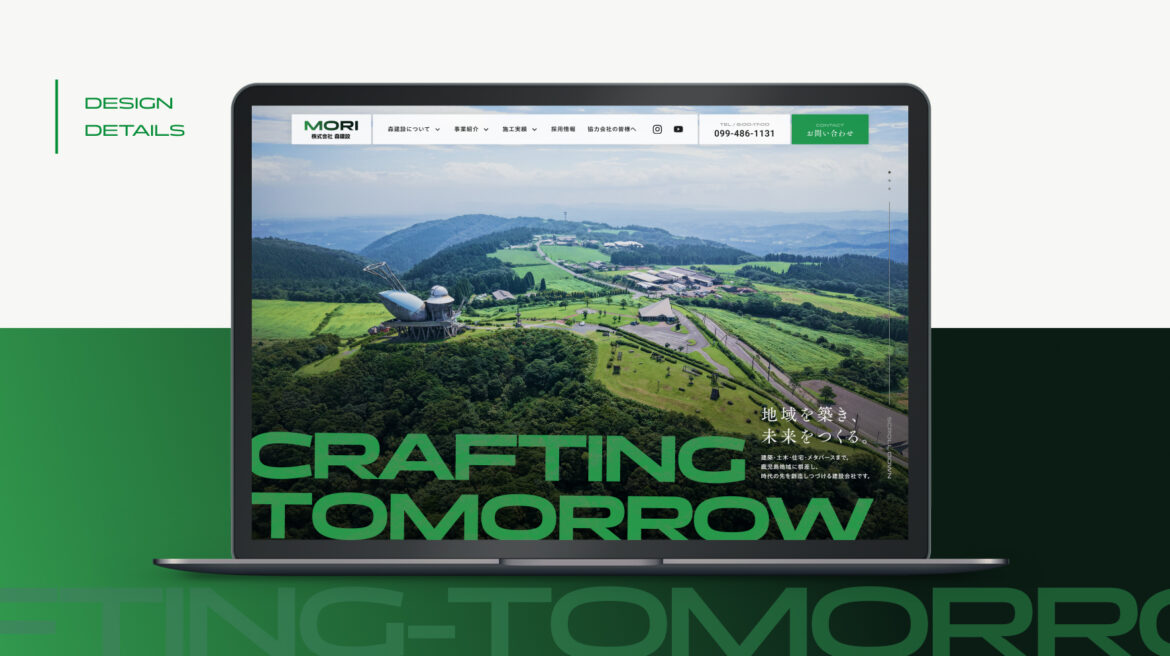This screenshot has width=1170, height=656.
Task: Click the CONTACT label above お問い合わせ
Action: point(829,124)
